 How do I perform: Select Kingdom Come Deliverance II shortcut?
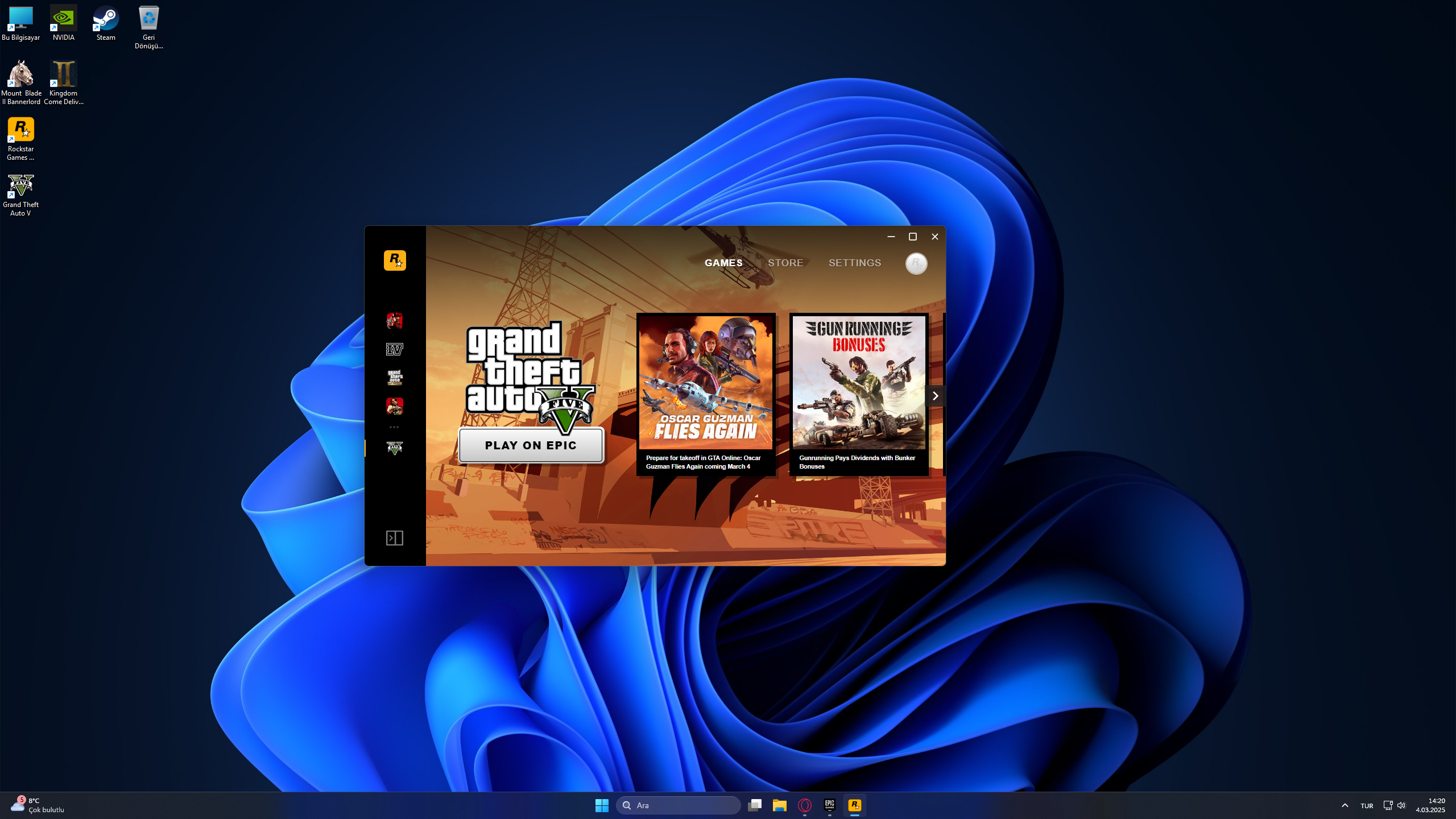click(x=64, y=83)
